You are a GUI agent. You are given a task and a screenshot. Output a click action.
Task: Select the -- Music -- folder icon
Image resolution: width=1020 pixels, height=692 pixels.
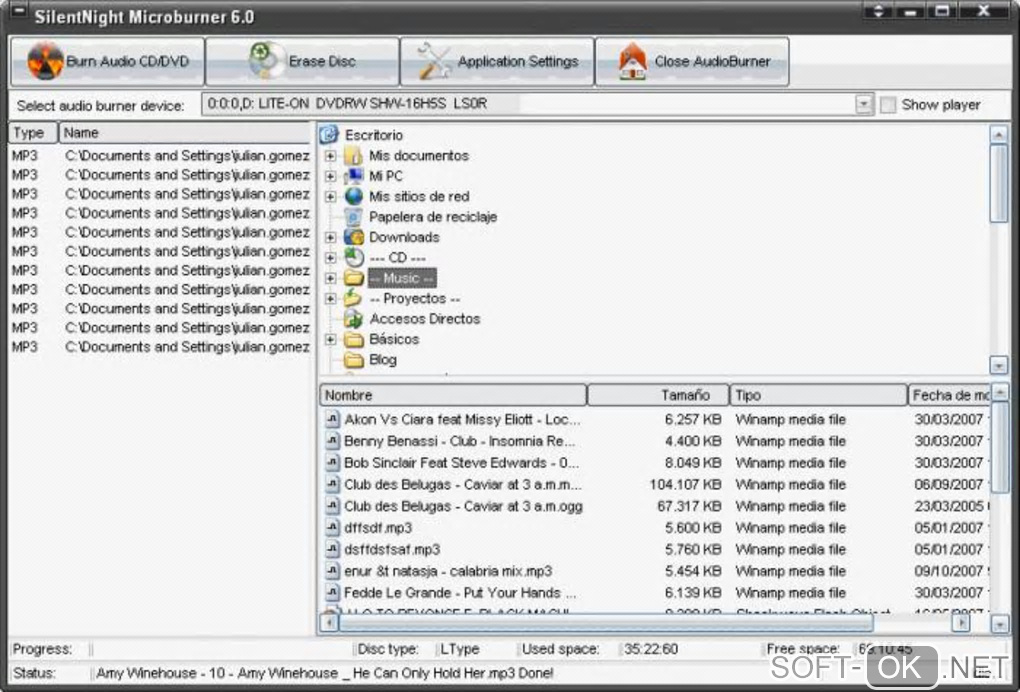point(353,278)
